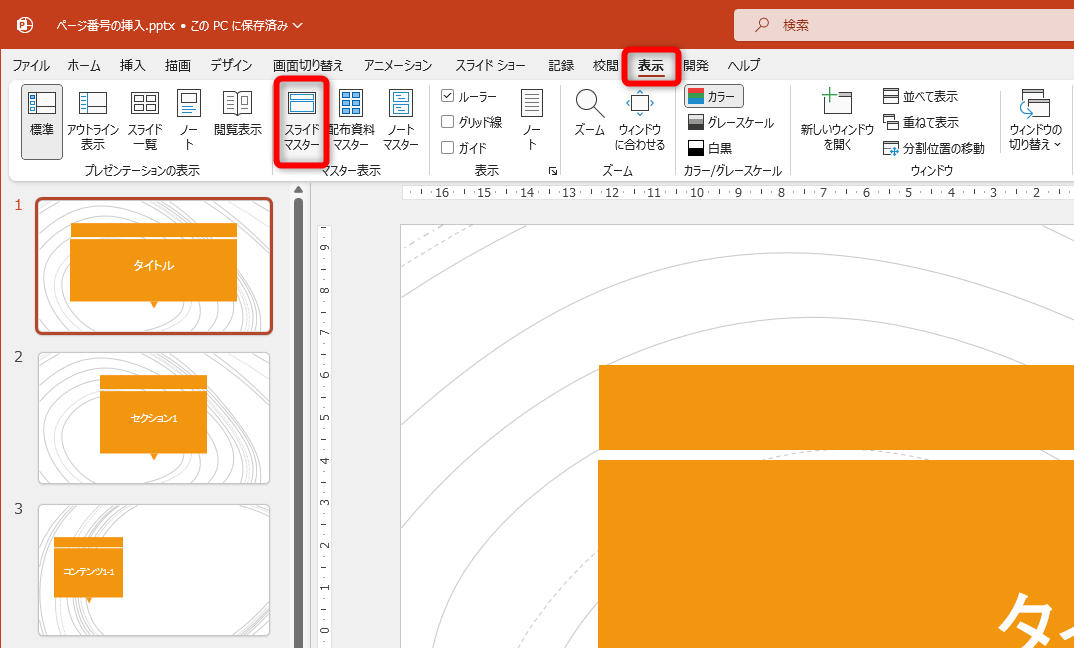Open the 画面切り替え transitions tab

pyautogui.click(x=308, y=66)
